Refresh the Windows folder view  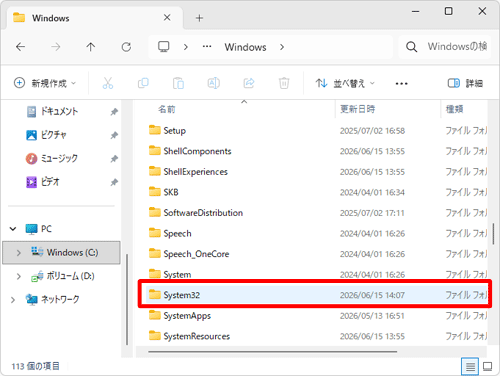(126, 47)
